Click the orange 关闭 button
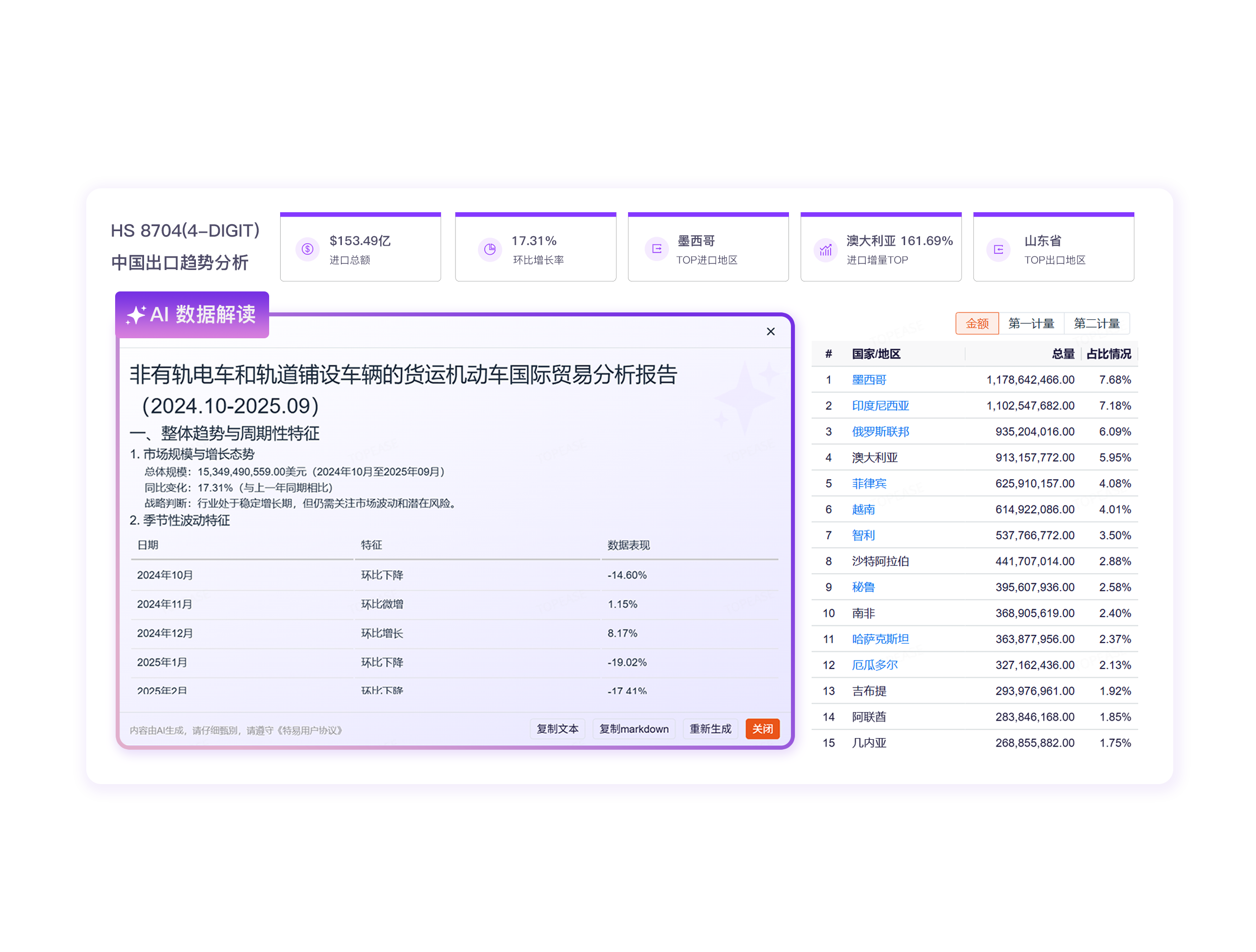The image size is (1256, 952). tap(762, 729)
